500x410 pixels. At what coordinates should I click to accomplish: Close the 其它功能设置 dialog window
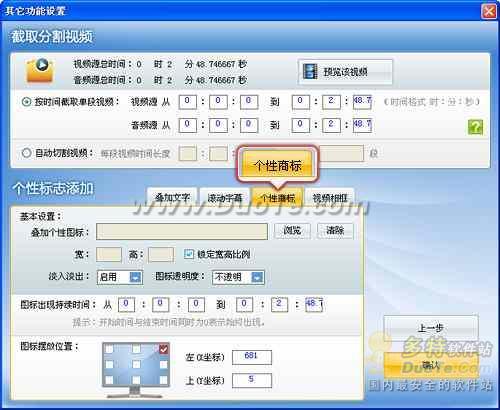(x=489, y=11)
